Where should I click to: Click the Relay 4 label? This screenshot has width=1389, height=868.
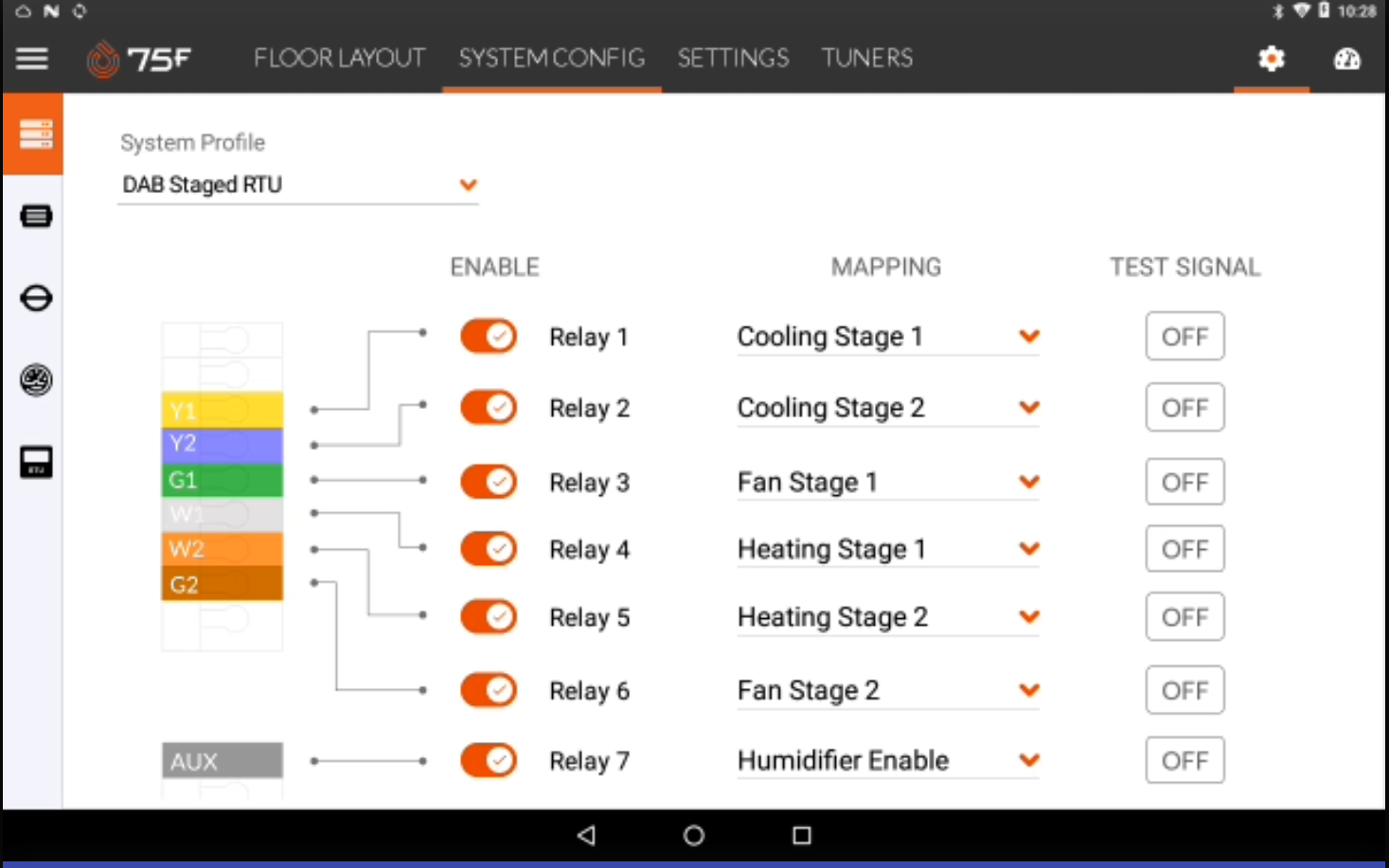click(589, 550)
